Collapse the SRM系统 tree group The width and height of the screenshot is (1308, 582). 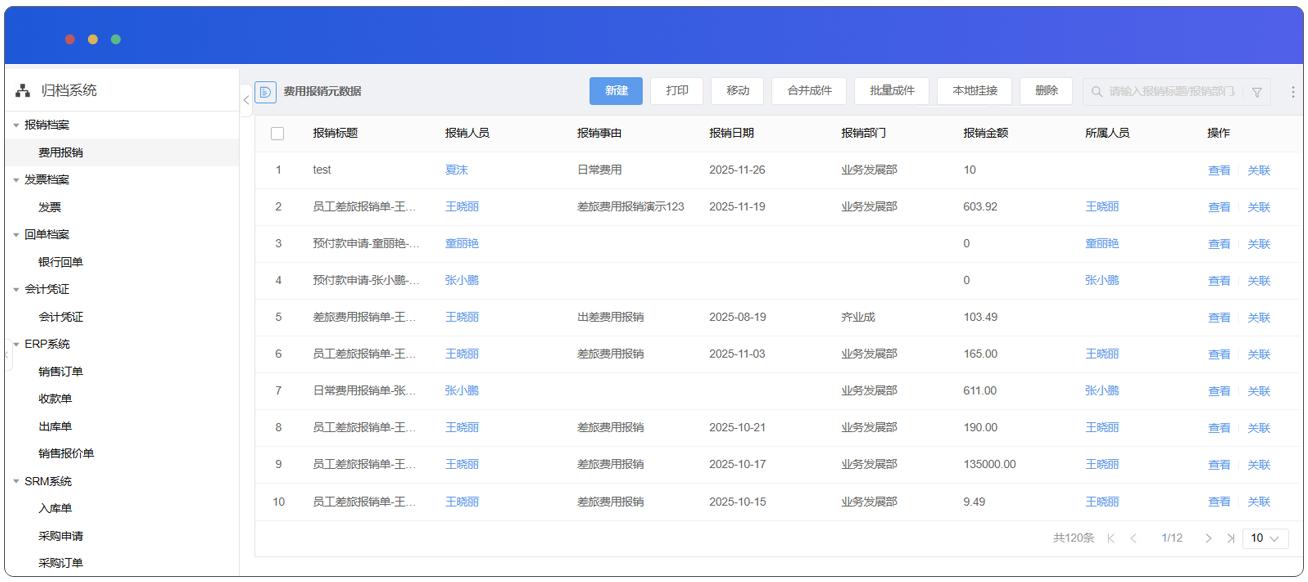point(16,482)
